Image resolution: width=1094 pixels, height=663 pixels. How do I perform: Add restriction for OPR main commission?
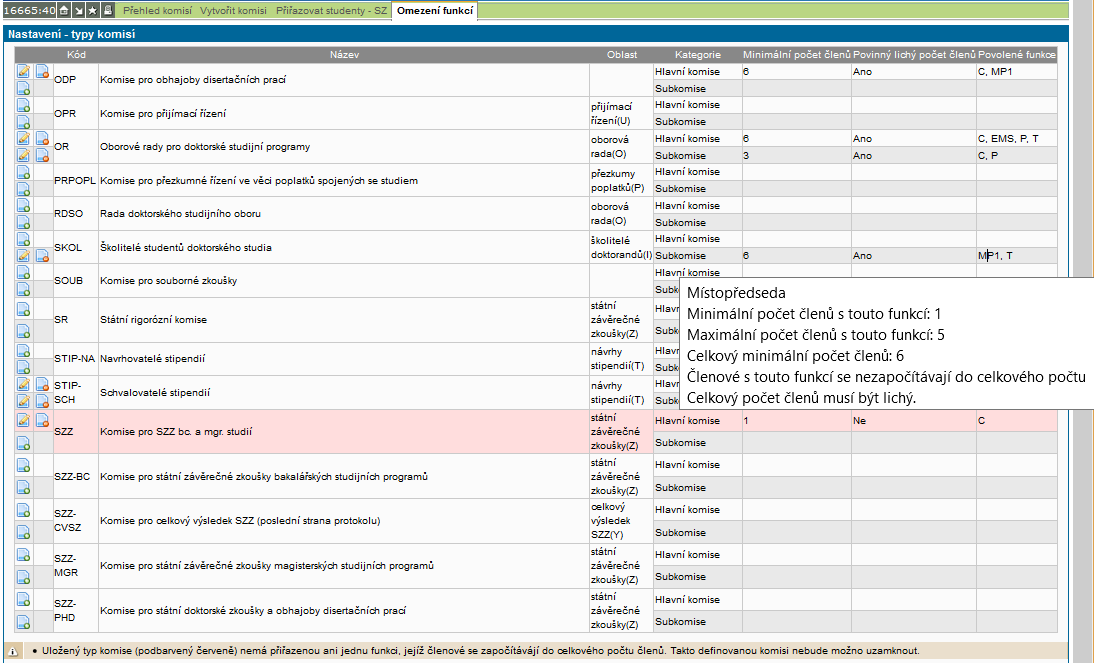pyautogui.click(x=24, y=105)
